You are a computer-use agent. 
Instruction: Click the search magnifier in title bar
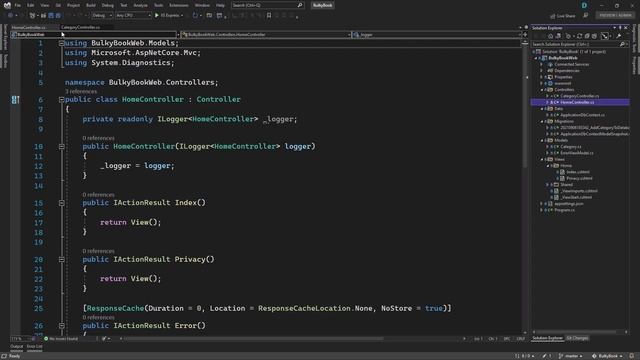pyautogui.click(x=300, y=5)
